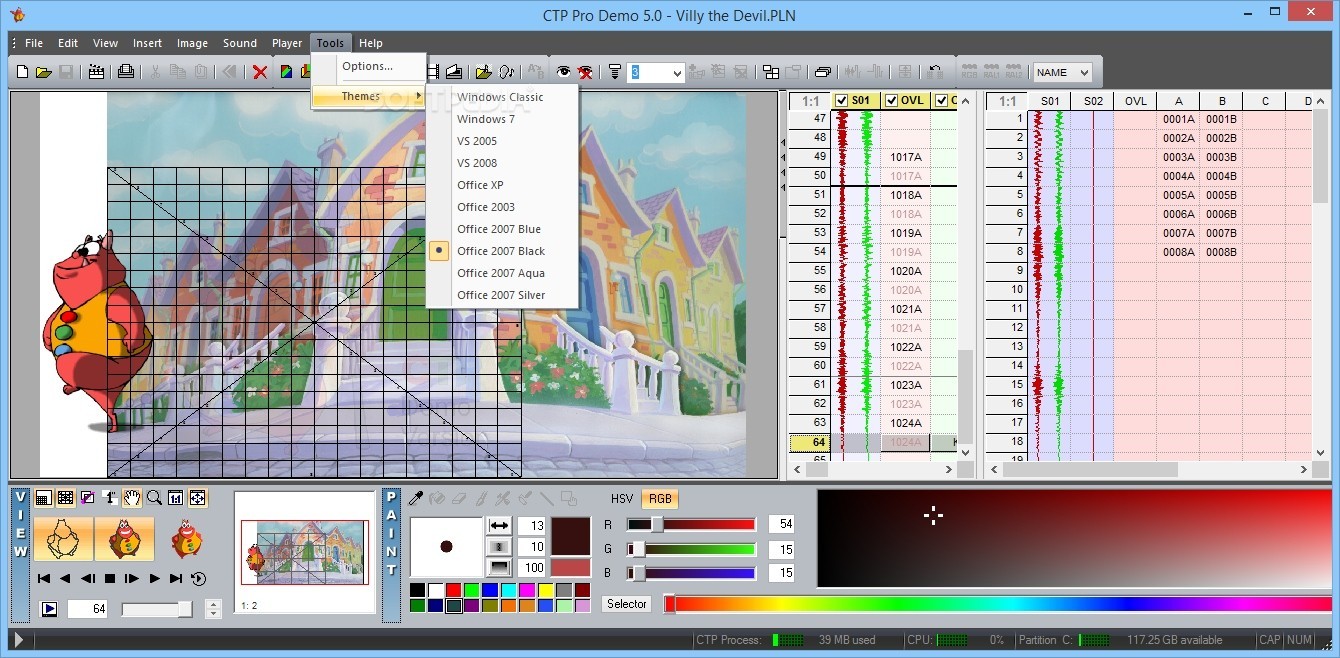Viewport: 1340px width, 658px height.
Task: Select the hand pan tool in View panel
Action: [132, 497]
